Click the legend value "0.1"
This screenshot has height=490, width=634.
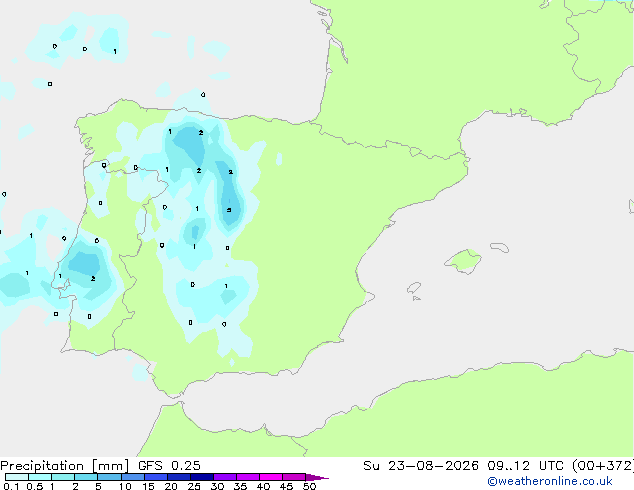(11, 486)
